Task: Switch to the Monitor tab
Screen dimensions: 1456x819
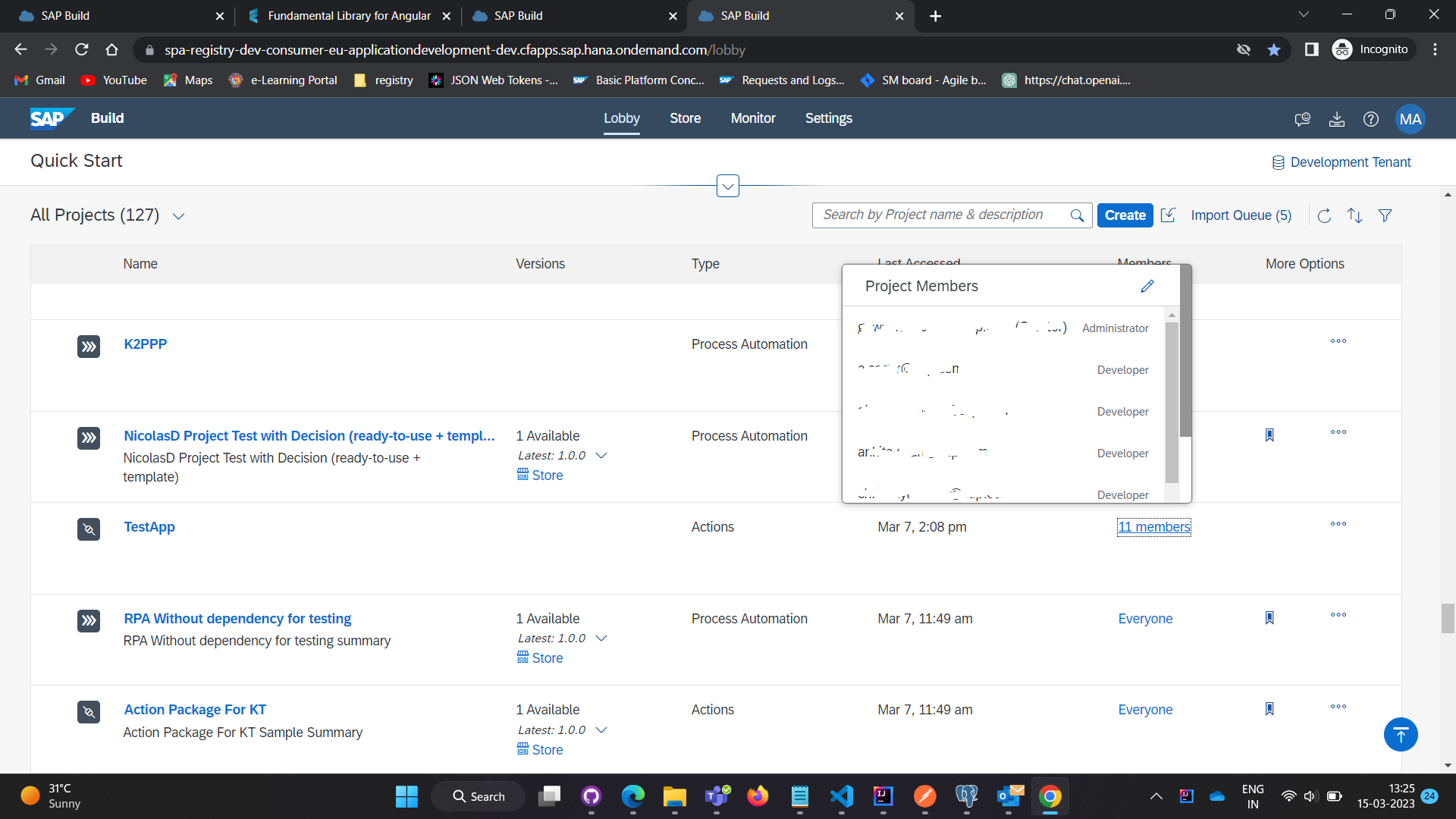Action: click(752, 118)
